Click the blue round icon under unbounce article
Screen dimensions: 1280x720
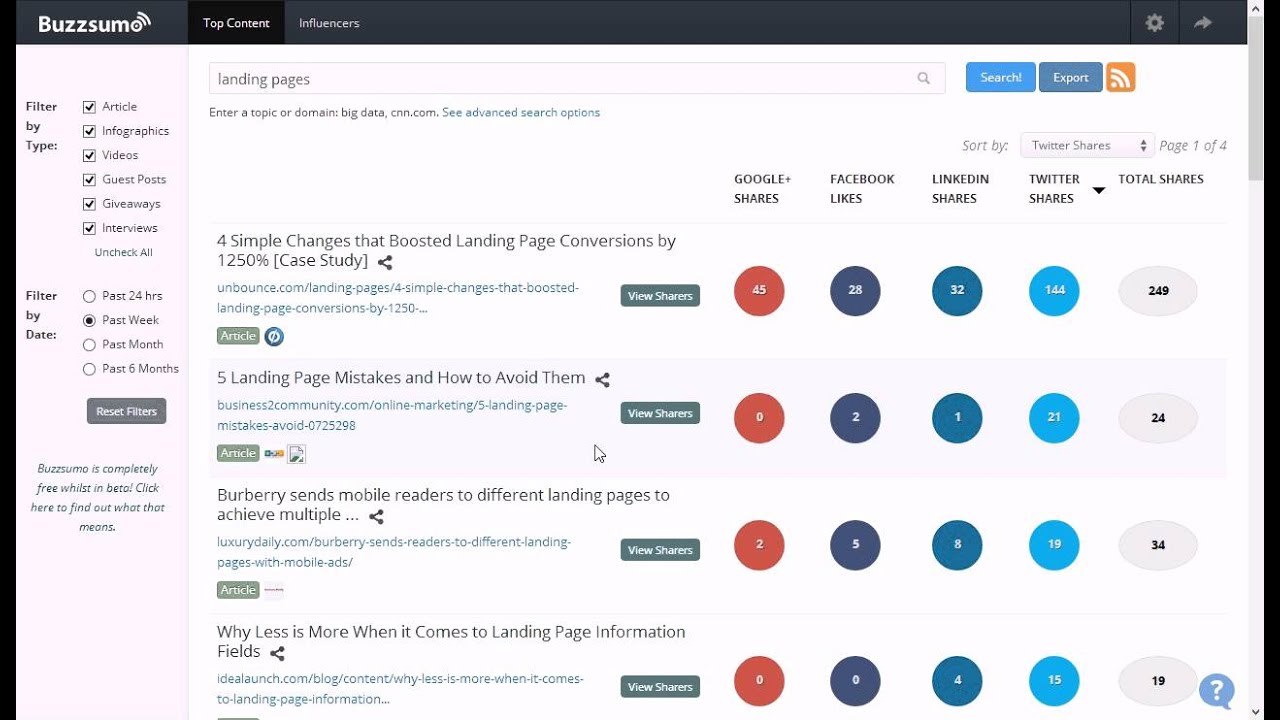point(274,336)
